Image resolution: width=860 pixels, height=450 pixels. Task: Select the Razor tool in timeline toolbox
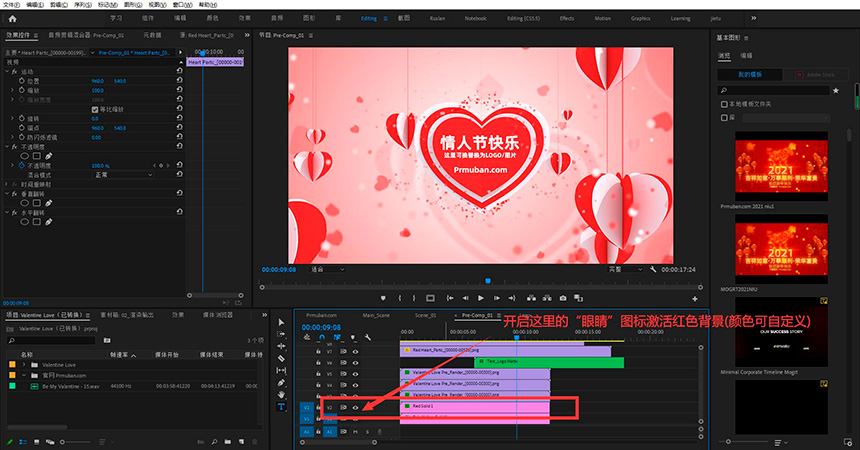(x=281, y=359)
